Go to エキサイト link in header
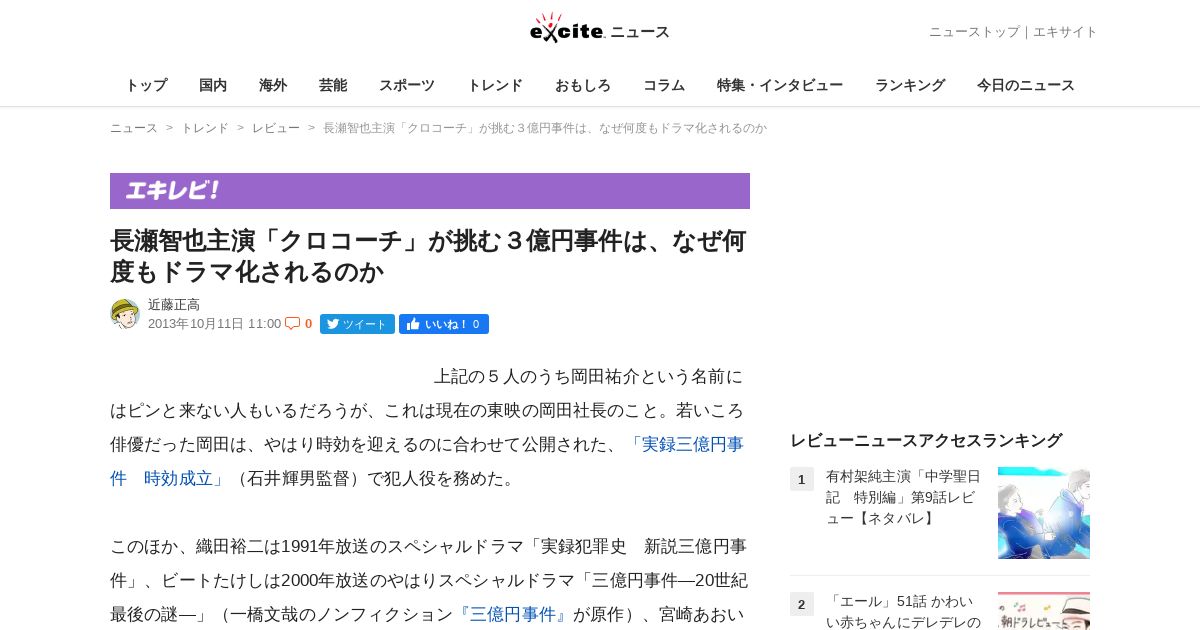This screenshot has width=1200, height=630. (1065, 32)
